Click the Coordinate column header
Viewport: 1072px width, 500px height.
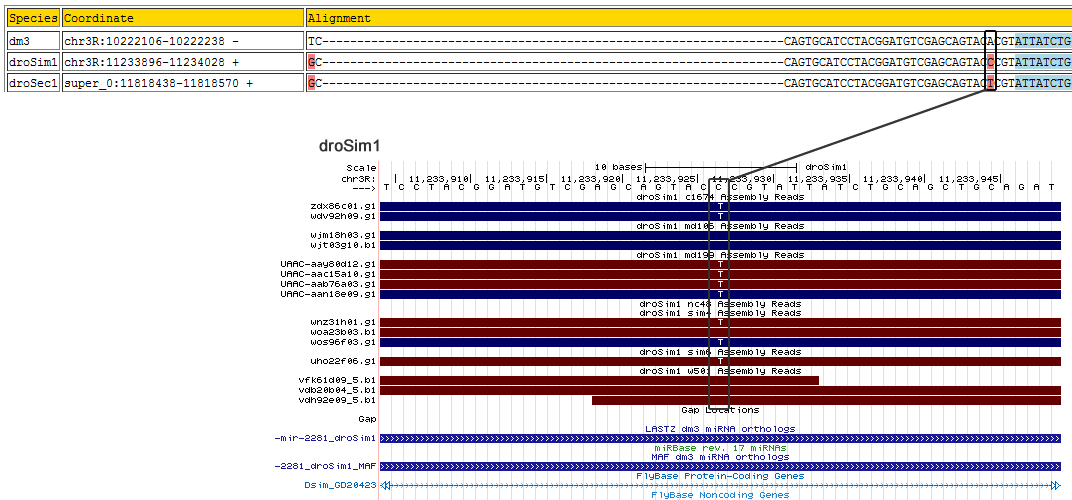[x=98, y=18]
